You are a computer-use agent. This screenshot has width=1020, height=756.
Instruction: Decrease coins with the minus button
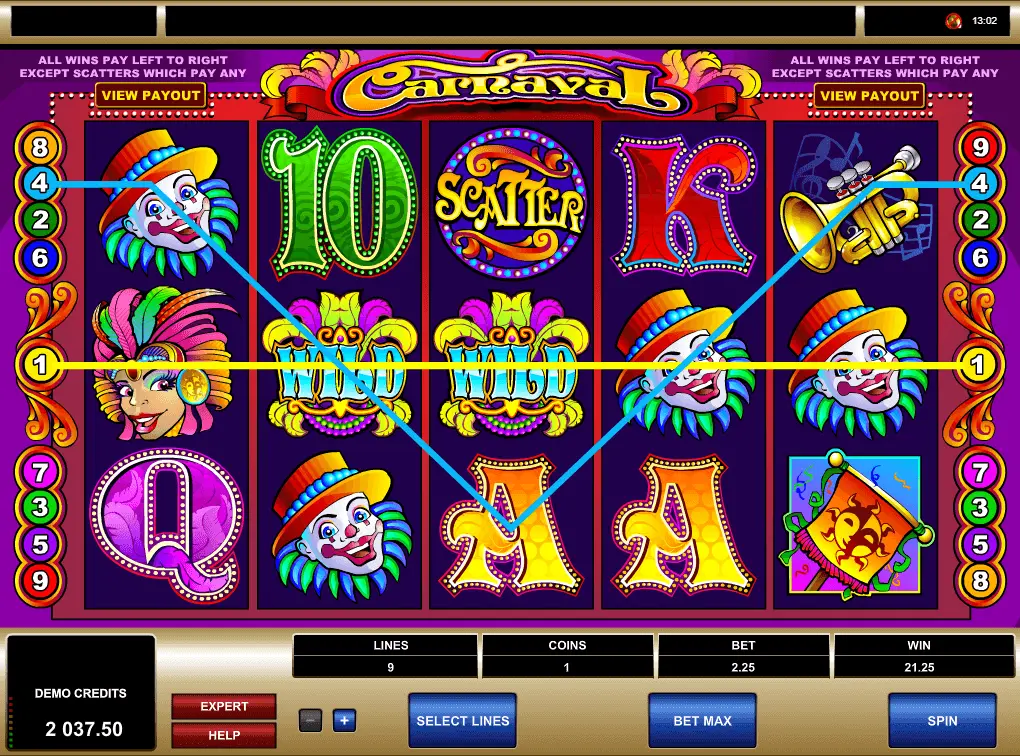(x=310, y=720)
